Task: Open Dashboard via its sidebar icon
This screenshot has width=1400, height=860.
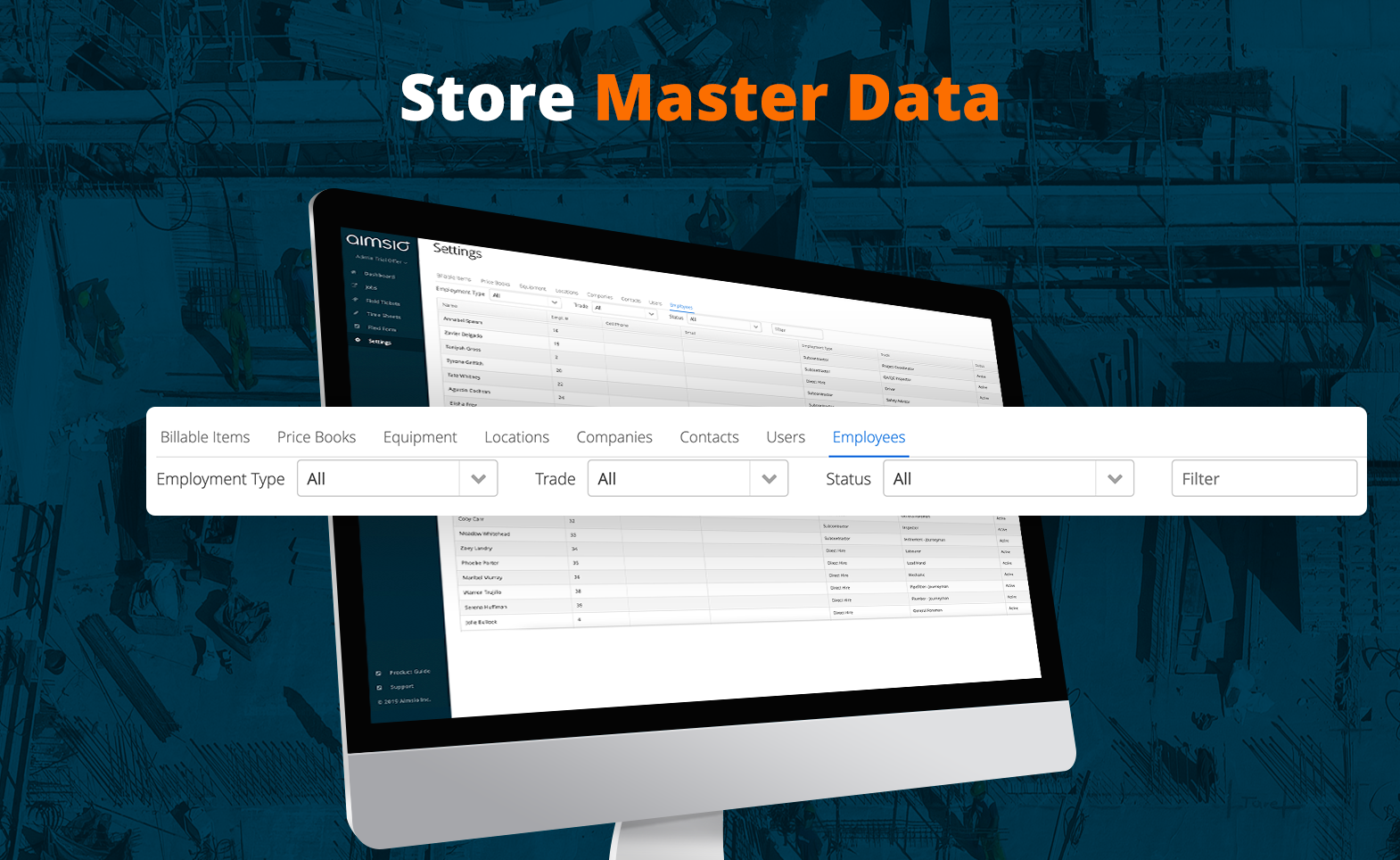Action: [354, 272]
